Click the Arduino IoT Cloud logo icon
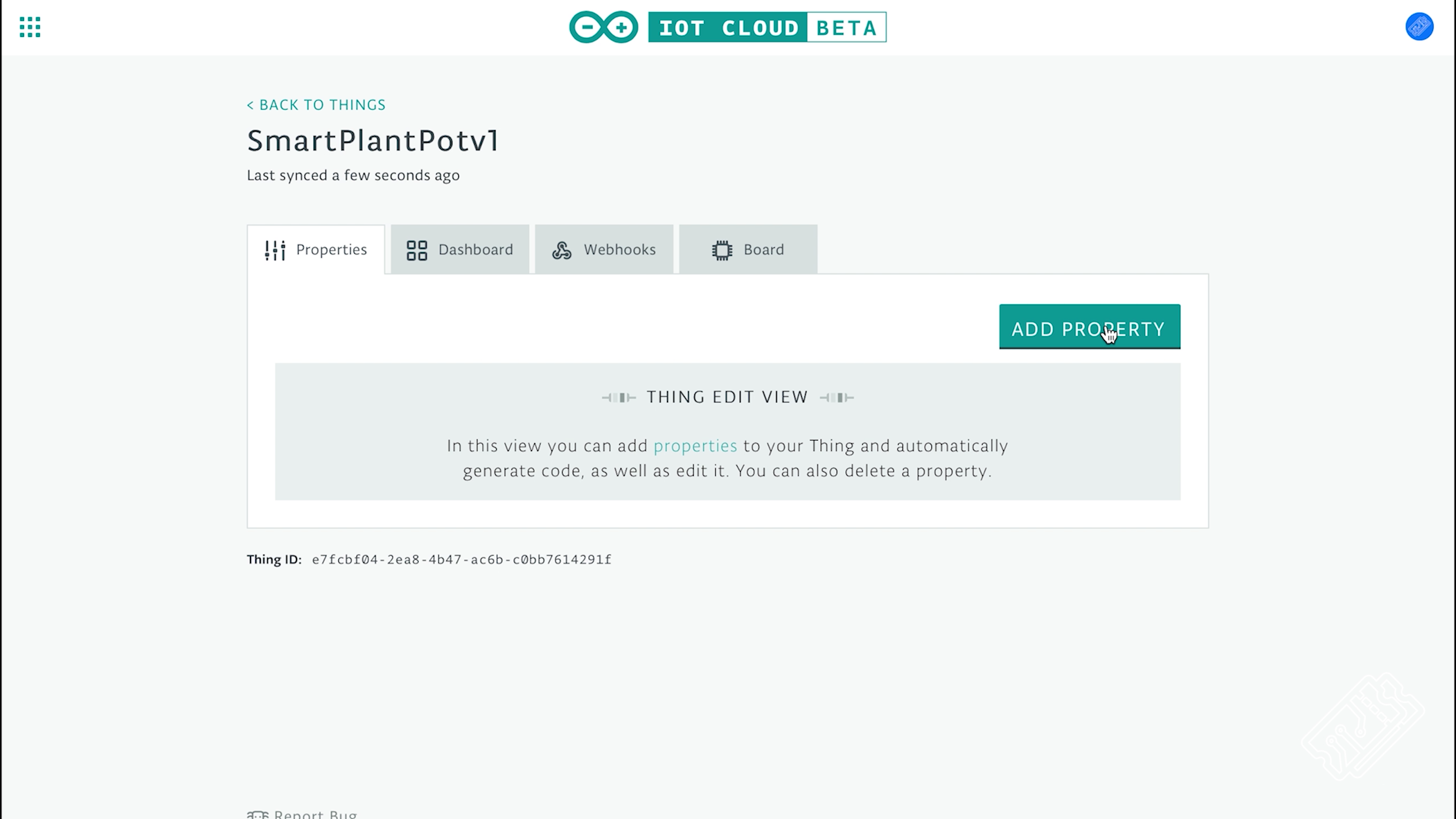The image size is (1456, 819). (x=603, y=27)
